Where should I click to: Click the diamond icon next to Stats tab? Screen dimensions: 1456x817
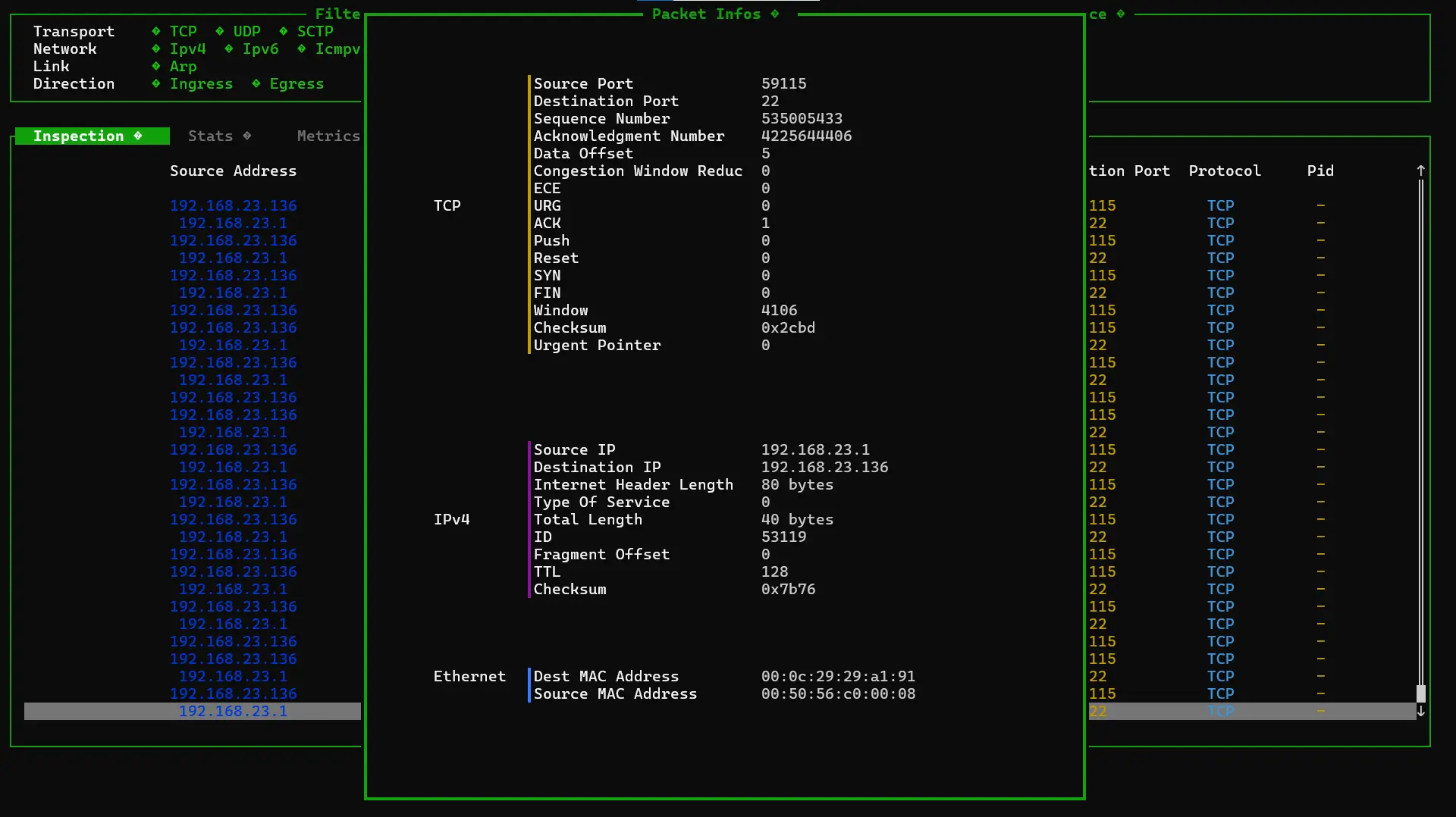[x=247, y=136]
